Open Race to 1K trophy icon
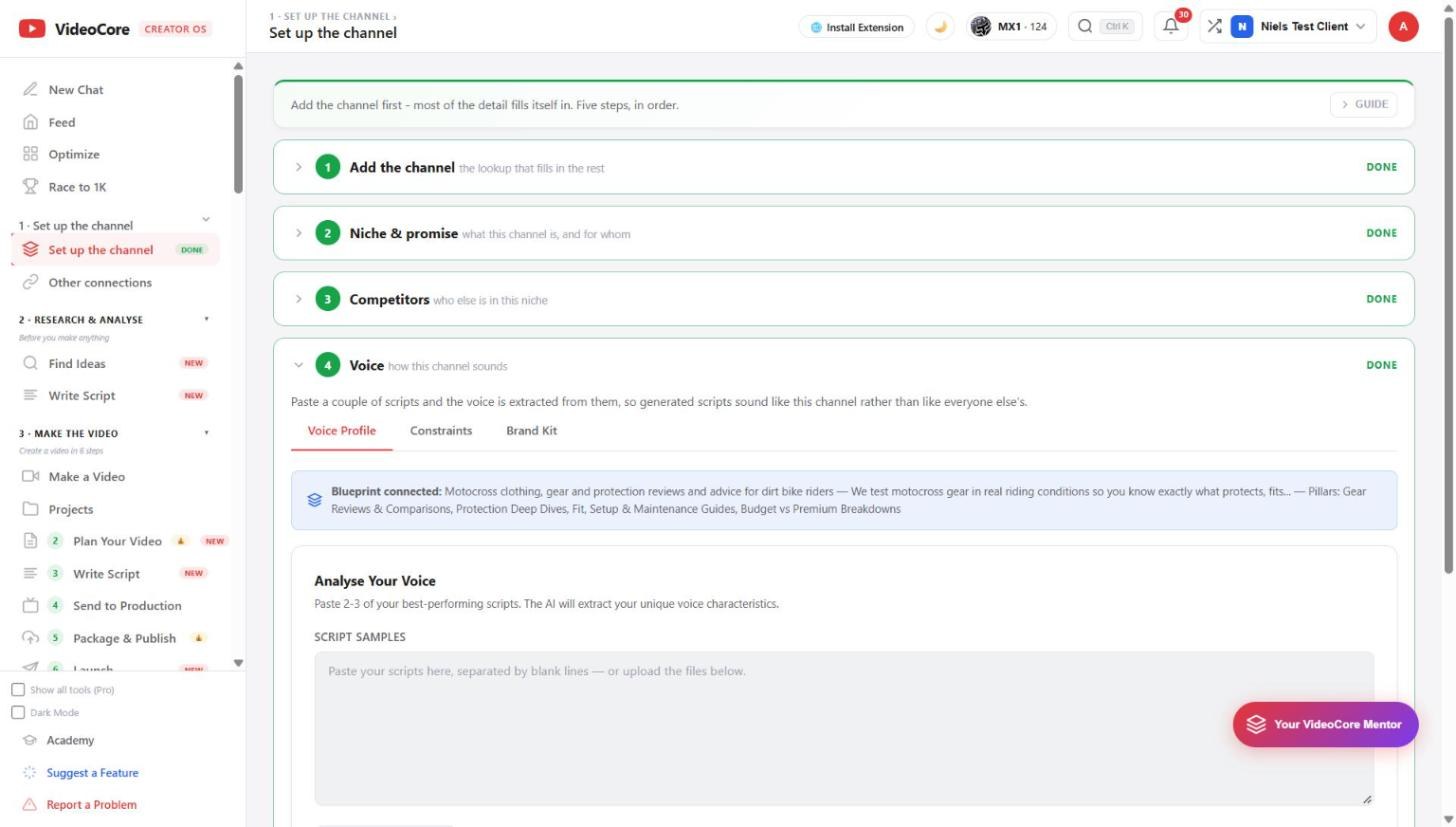This screenshot has height=827, width=1456. tap(30, 187)
